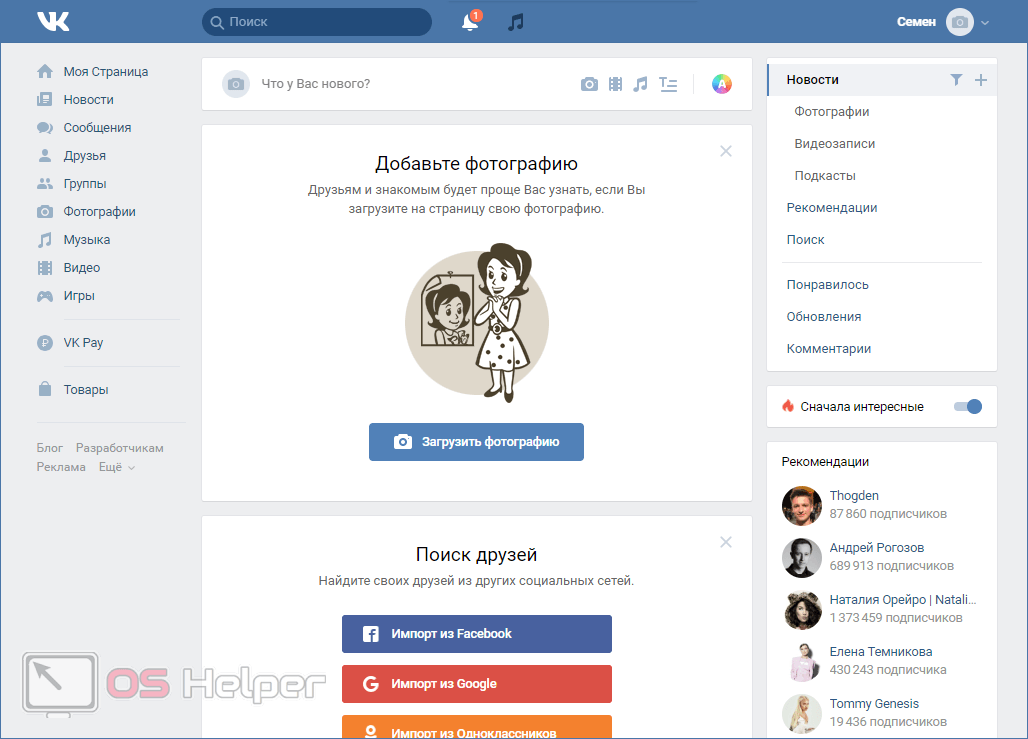Add a news tab with the plus icon

click(980, 80)
